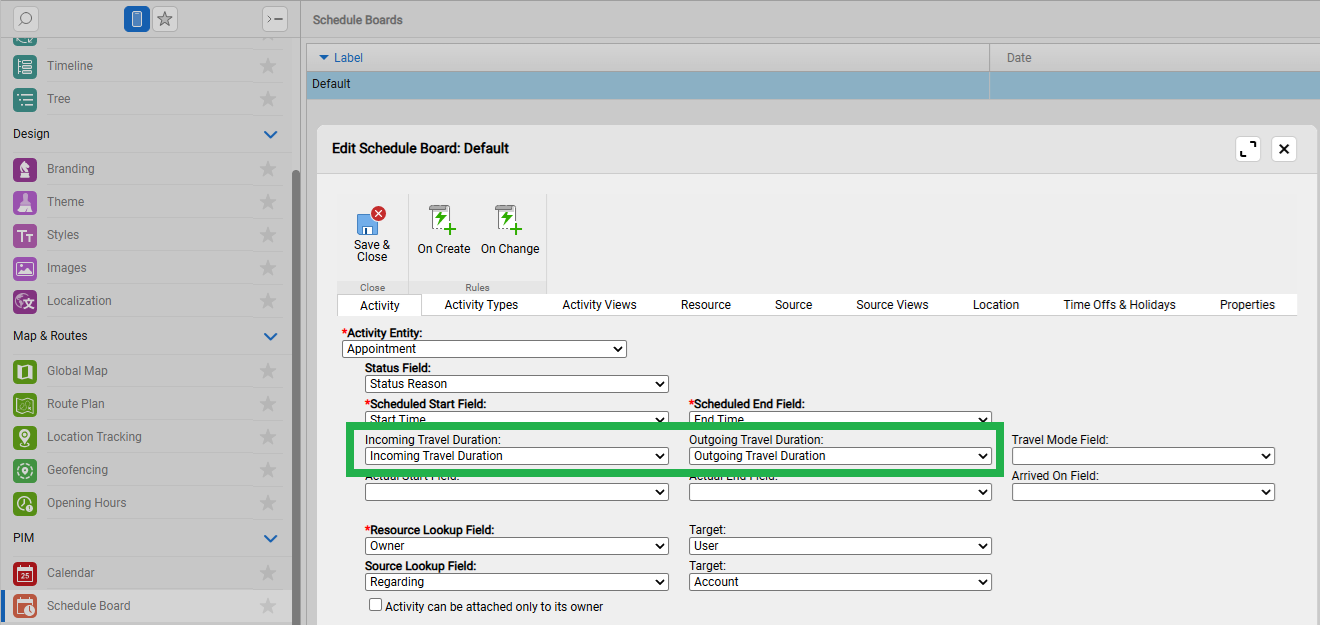Image resolution: width=1320 pixels, height=625 pixels.
Task: Switch to the Activity Views tab
Action: (x=599, y=305)
